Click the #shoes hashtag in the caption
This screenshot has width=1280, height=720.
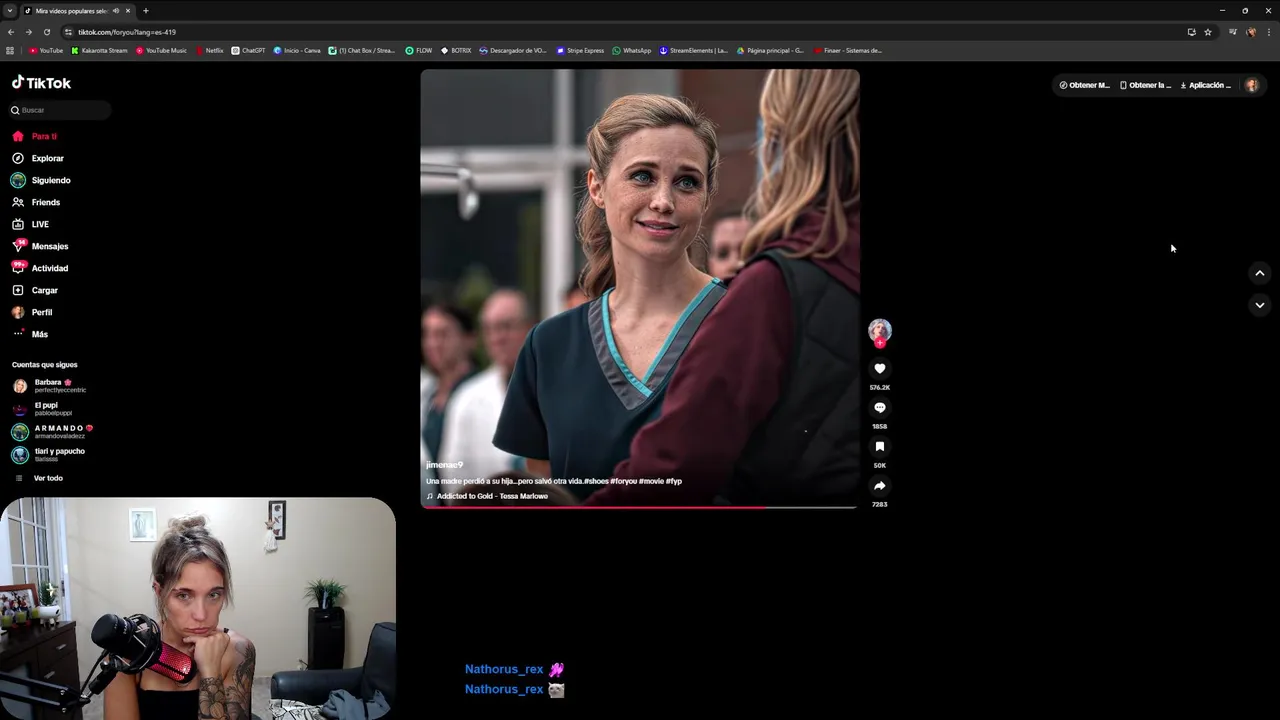tap(596, 481)
